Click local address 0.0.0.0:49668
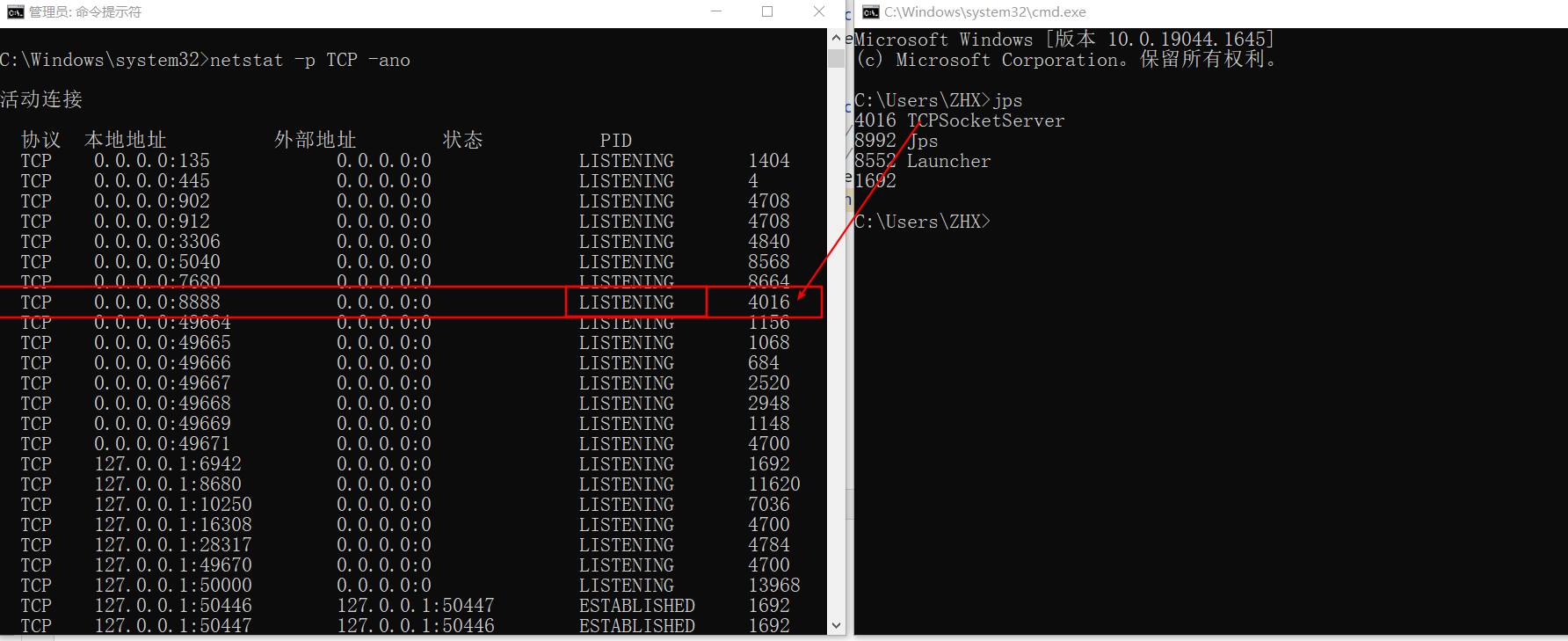Viewport: 1568px width, 641px height. [163, 404]
